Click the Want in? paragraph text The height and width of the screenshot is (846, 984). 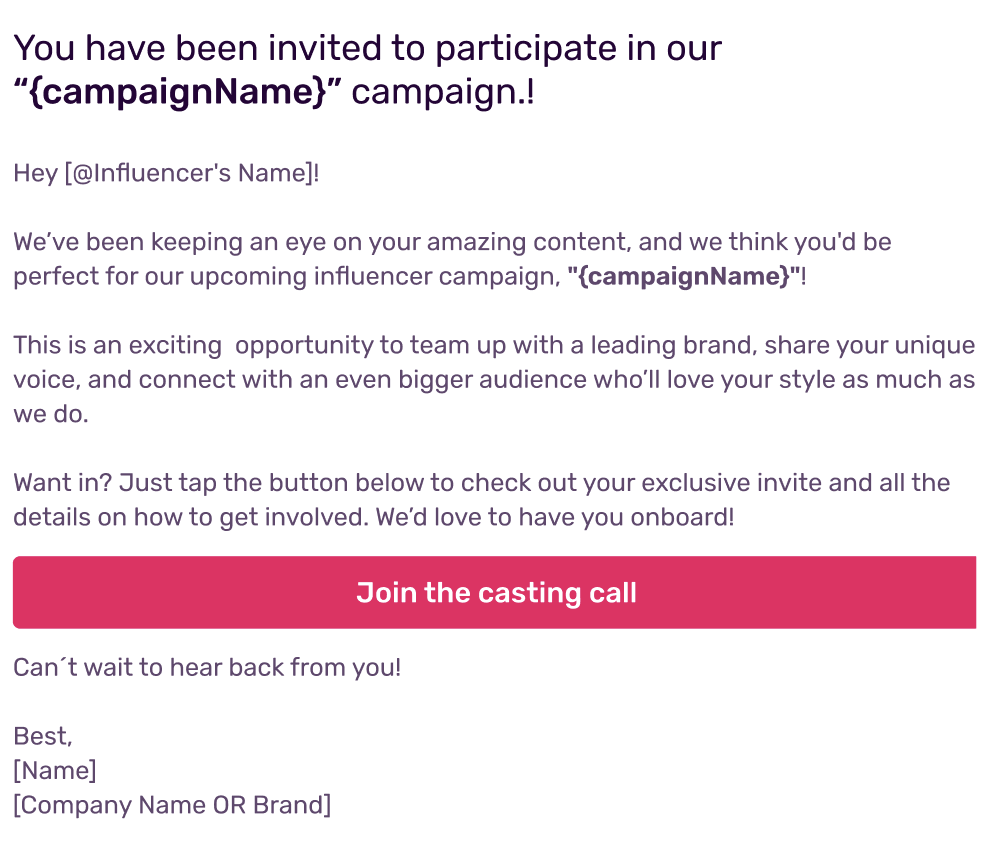click(482, 500)
